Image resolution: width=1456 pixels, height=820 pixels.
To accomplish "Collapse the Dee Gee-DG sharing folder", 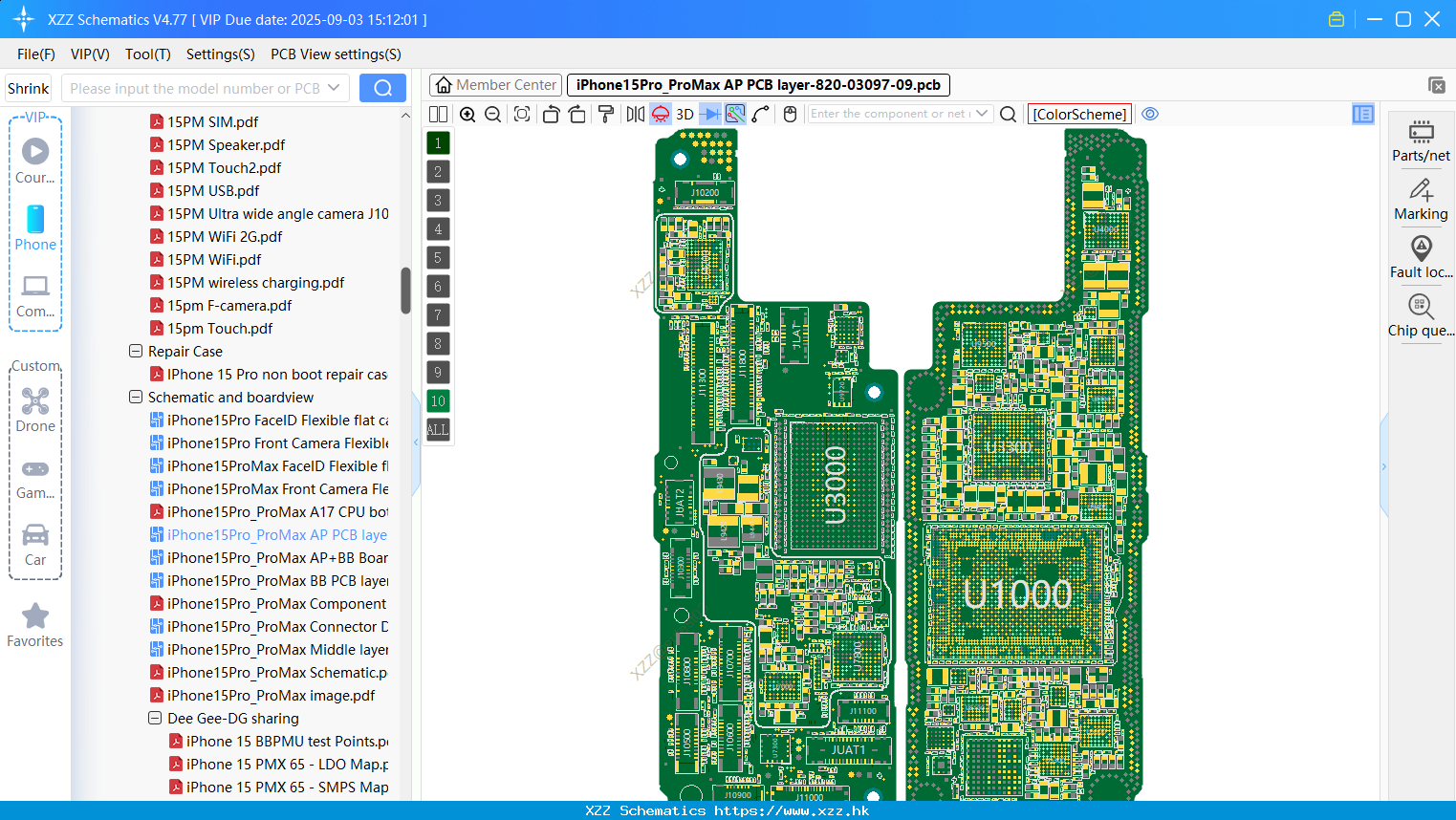I will pos(155,718).
